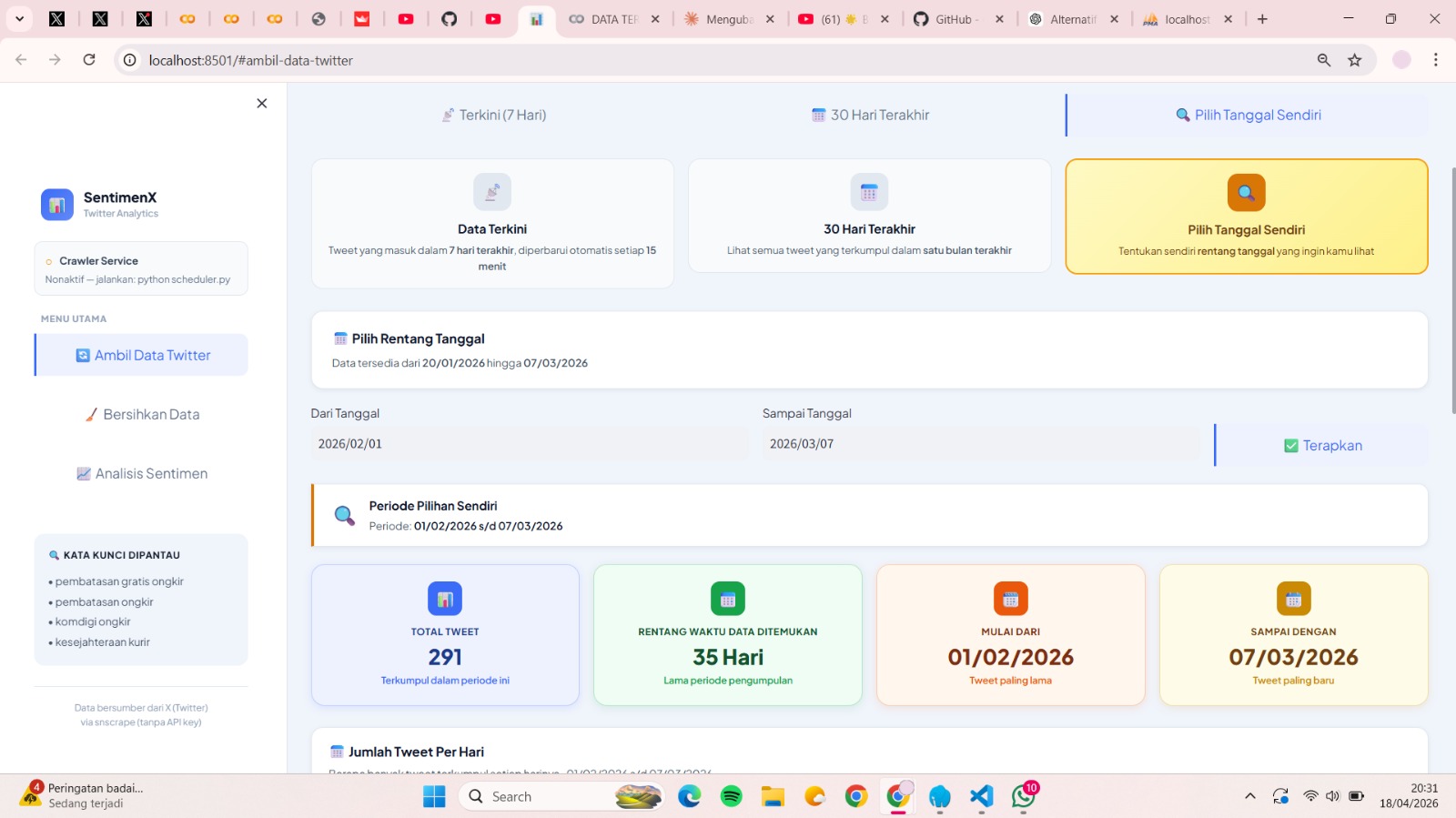Open the Sampai Tanggal date picker
The image size is (1456, 818).
pos(981,444)
